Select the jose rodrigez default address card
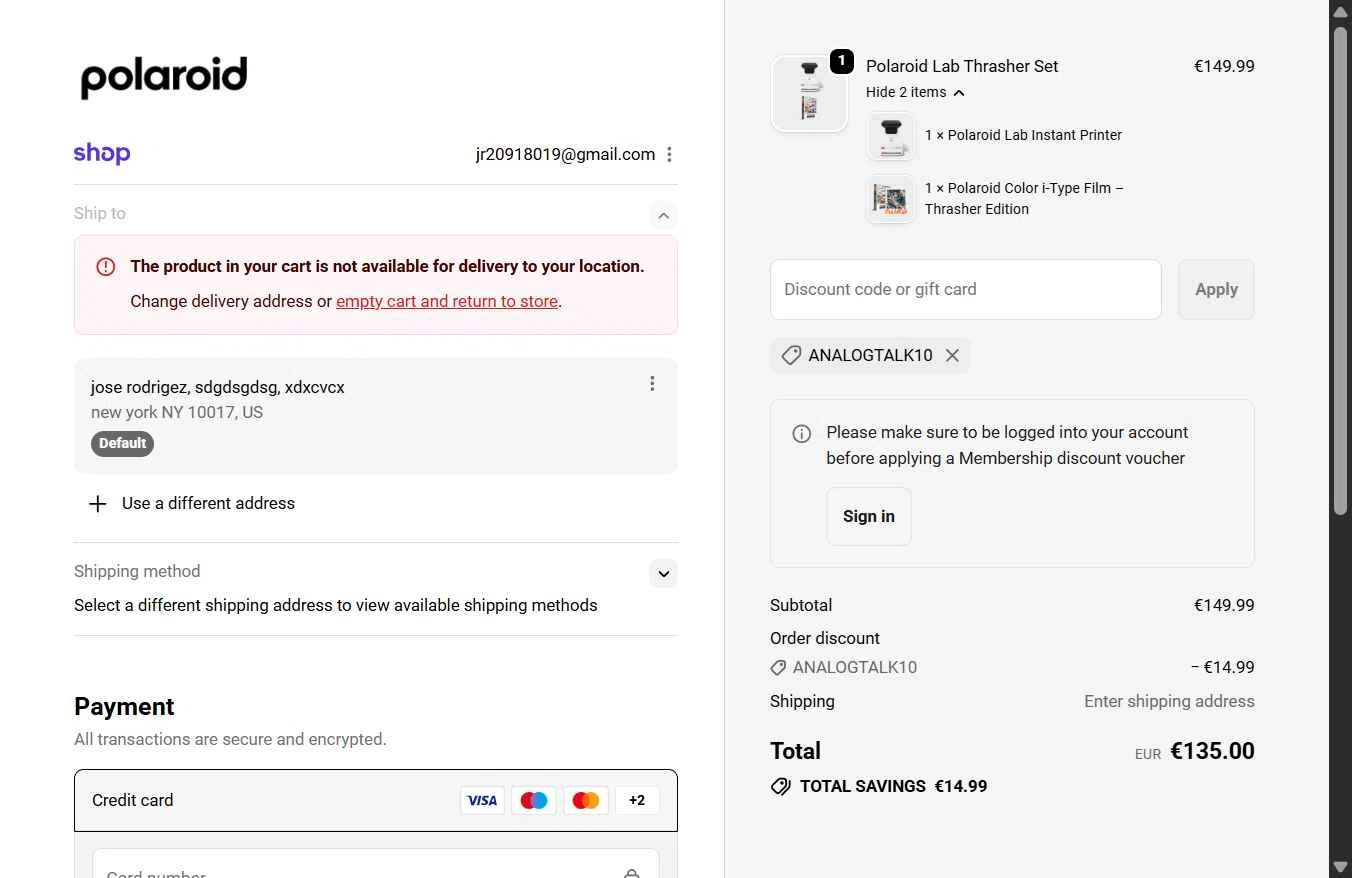1352x878 pixels. (x=376, y=415)
